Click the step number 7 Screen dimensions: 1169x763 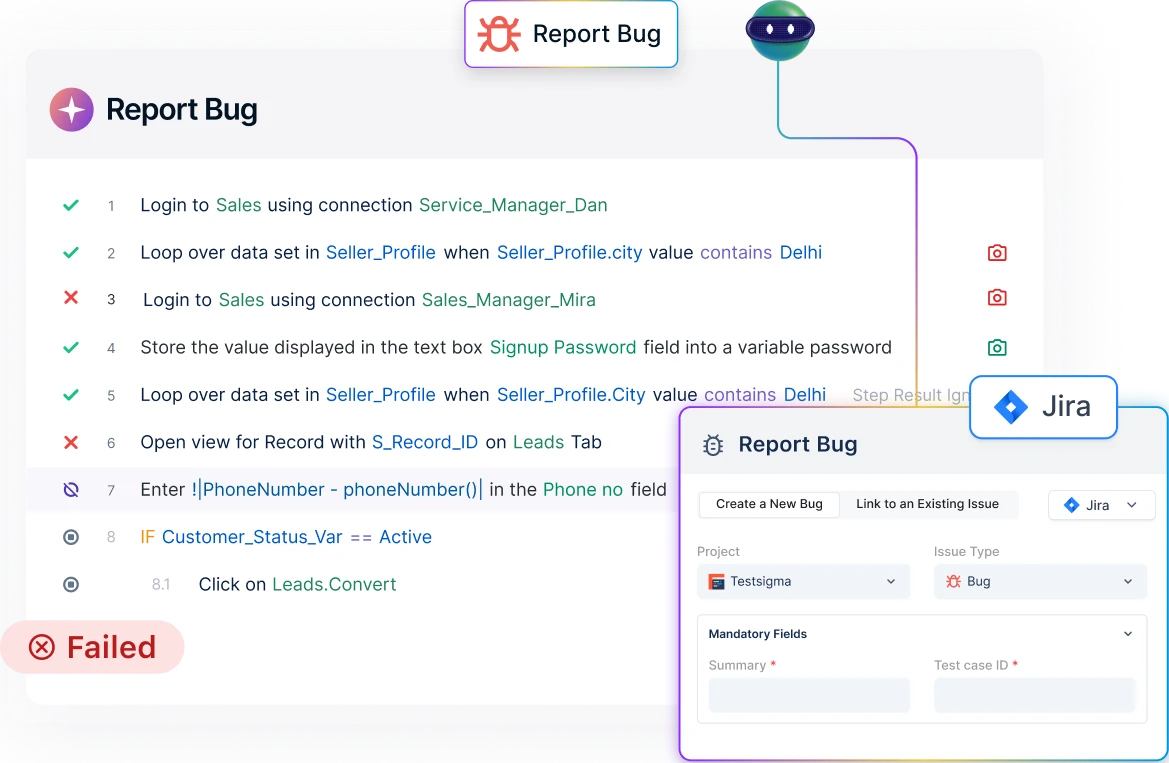(111, 490)
